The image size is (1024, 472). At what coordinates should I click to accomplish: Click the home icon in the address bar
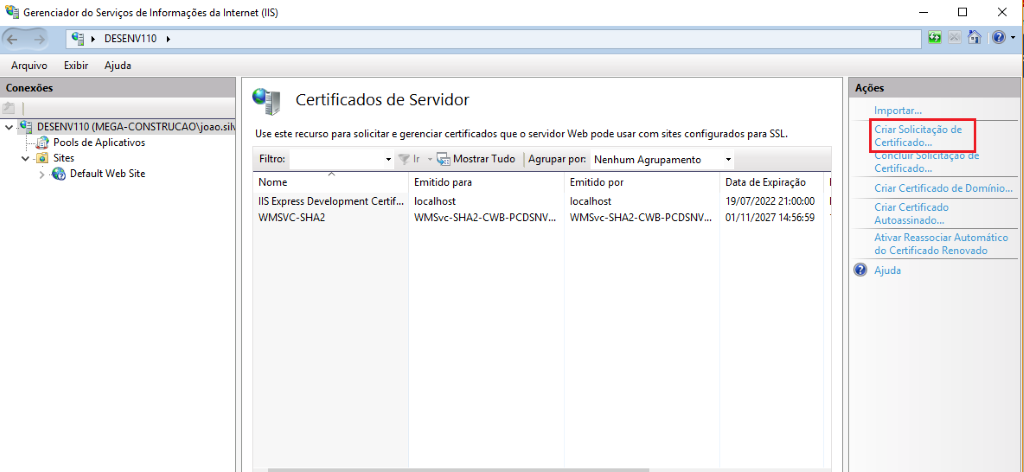click(x=974, y=38)
